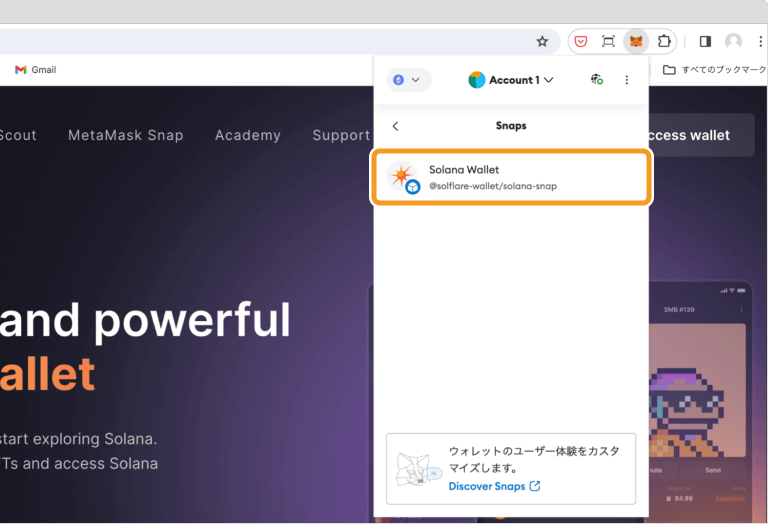Open the Support nav item
Image resolution: width=768 pixels, height=524 pixels.
tap(341, 135)
